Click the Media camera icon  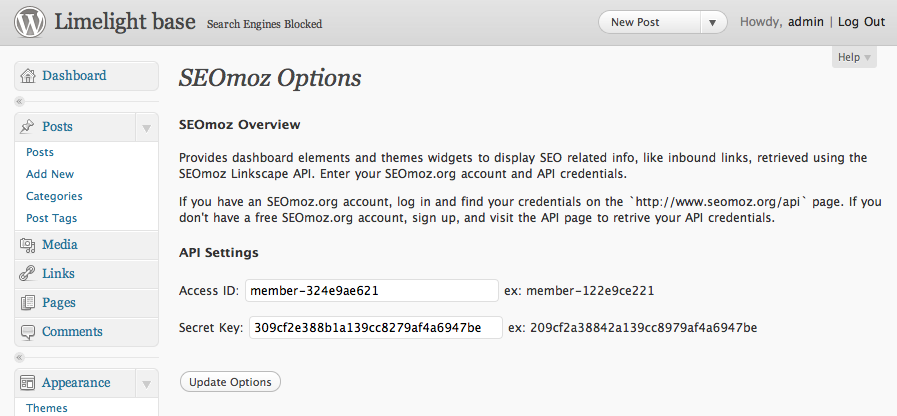27,245
